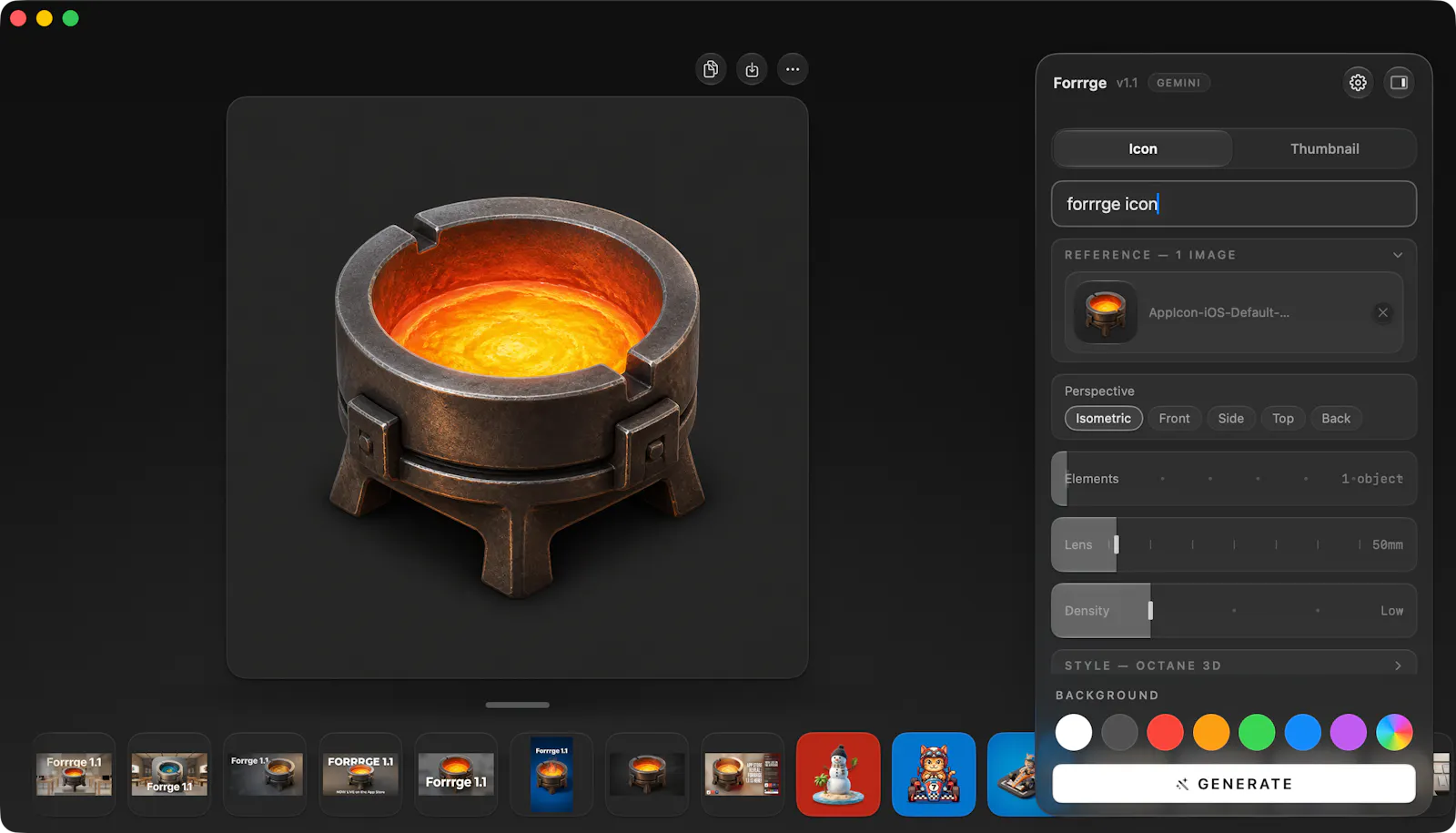The image size is (1456, 833).
Task: Click the Perspective label
Action: [x=1099, y=391]
